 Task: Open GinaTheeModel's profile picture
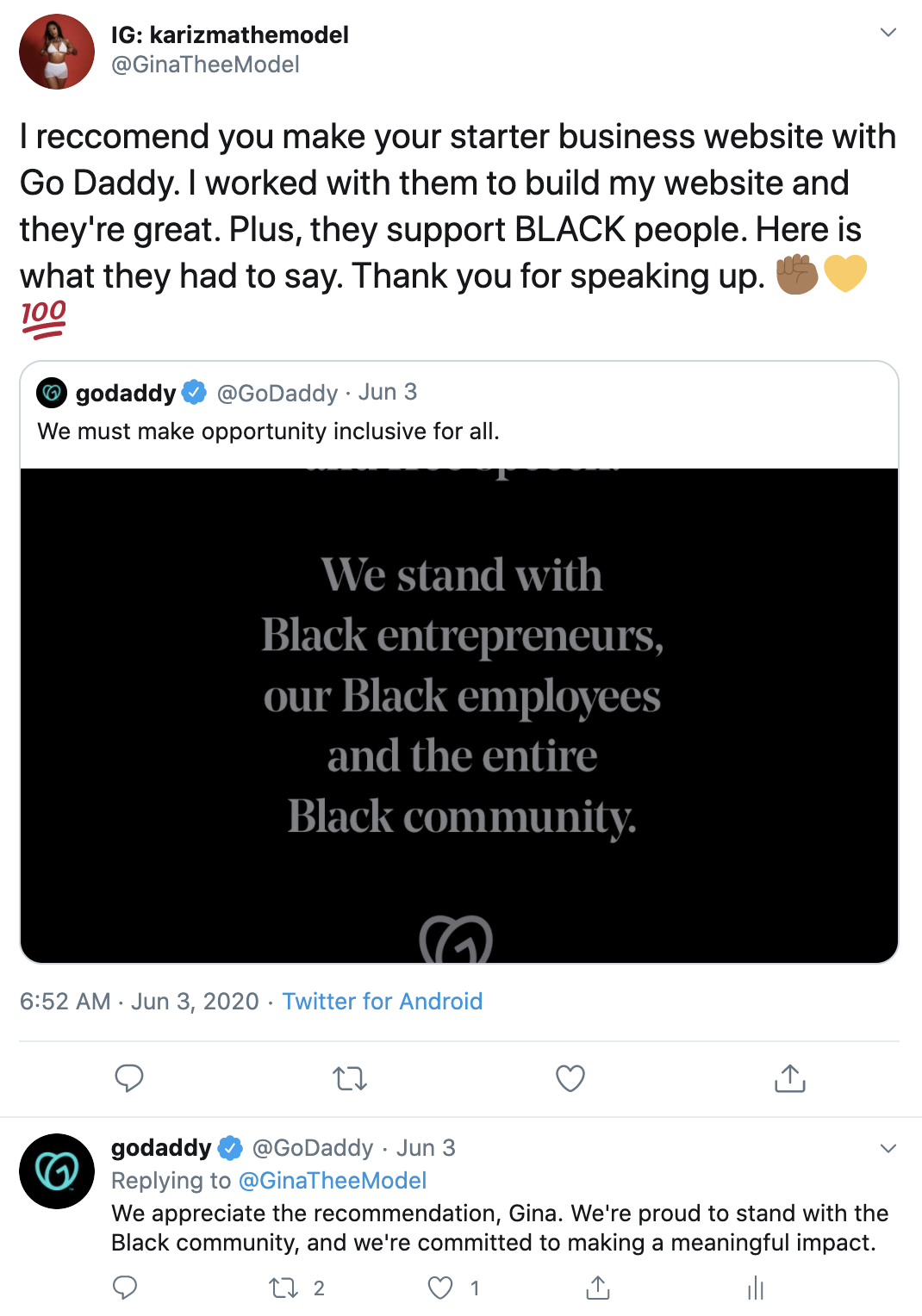click(x=57, y=52)
